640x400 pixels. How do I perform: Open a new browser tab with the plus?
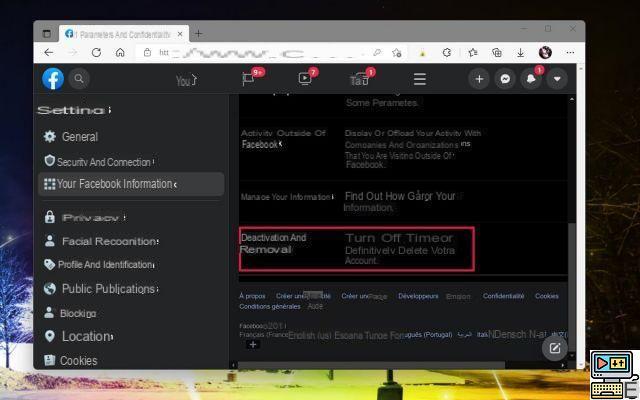tap(198, 34)
